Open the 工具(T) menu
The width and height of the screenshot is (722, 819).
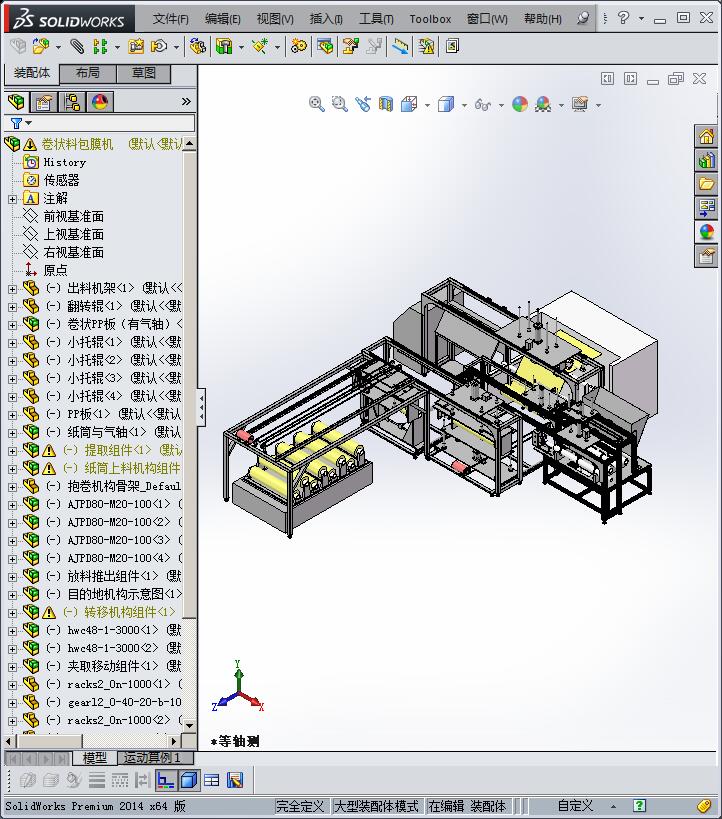[376, 19]
